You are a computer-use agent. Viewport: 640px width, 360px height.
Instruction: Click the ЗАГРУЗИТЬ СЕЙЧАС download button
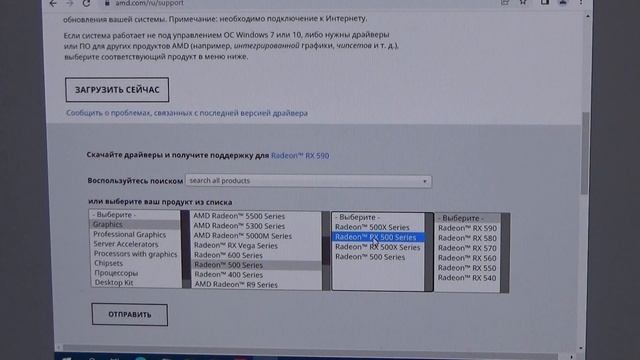(117, 90)
